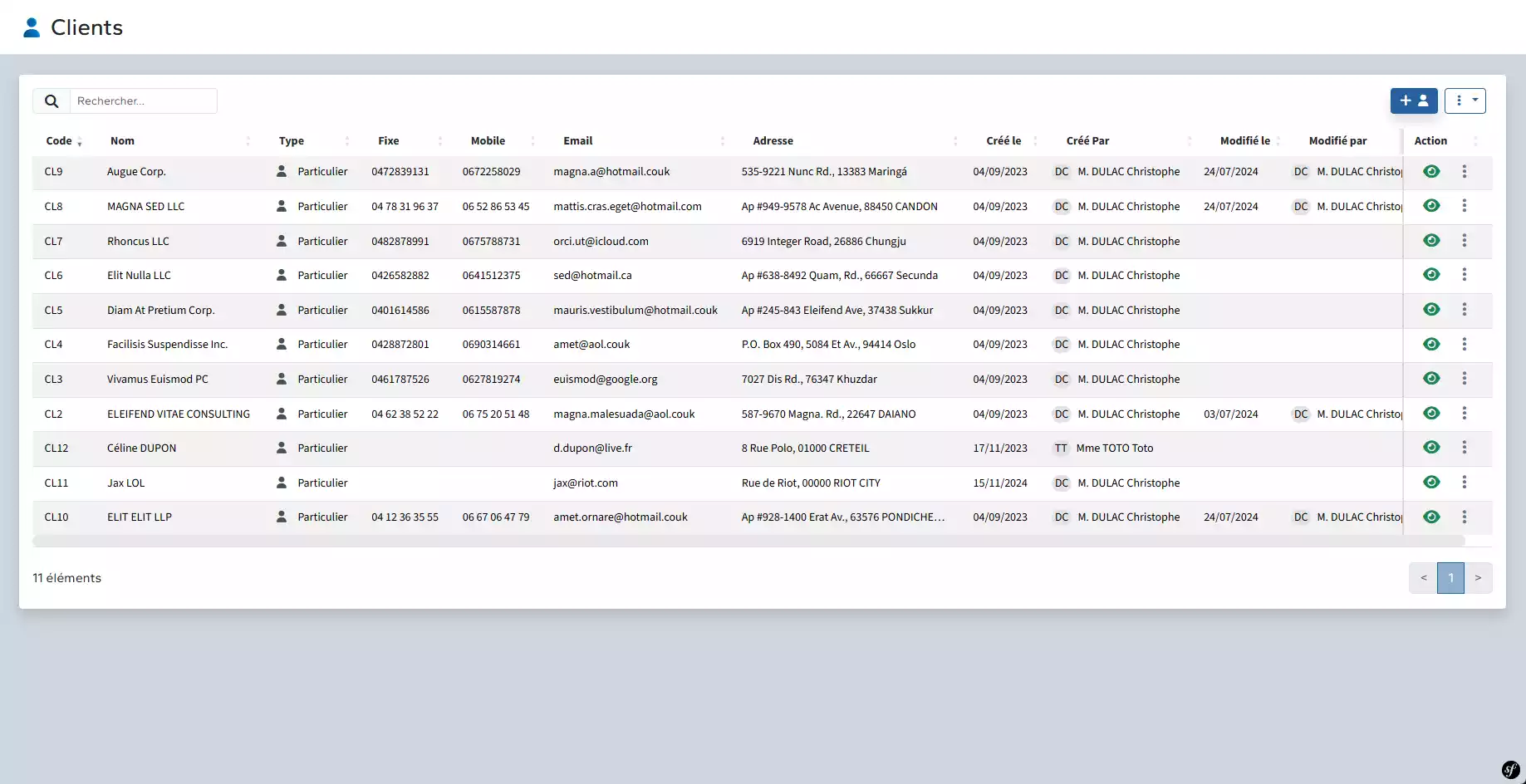
Task: Click the next page arrow button
Action: coord(1478,578)
